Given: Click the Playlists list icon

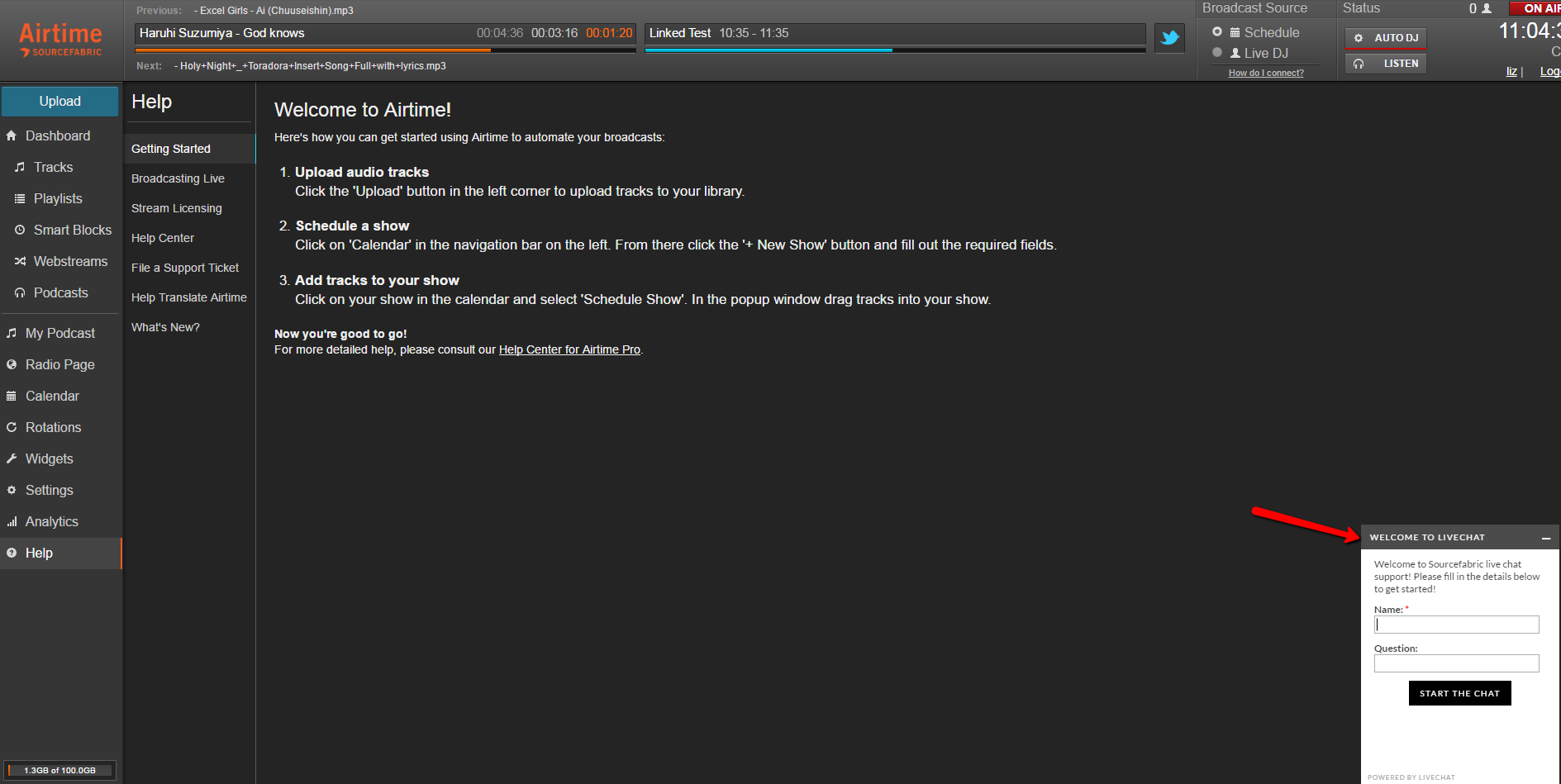Looking at the screenshot, I should click(x=20, y=198).
